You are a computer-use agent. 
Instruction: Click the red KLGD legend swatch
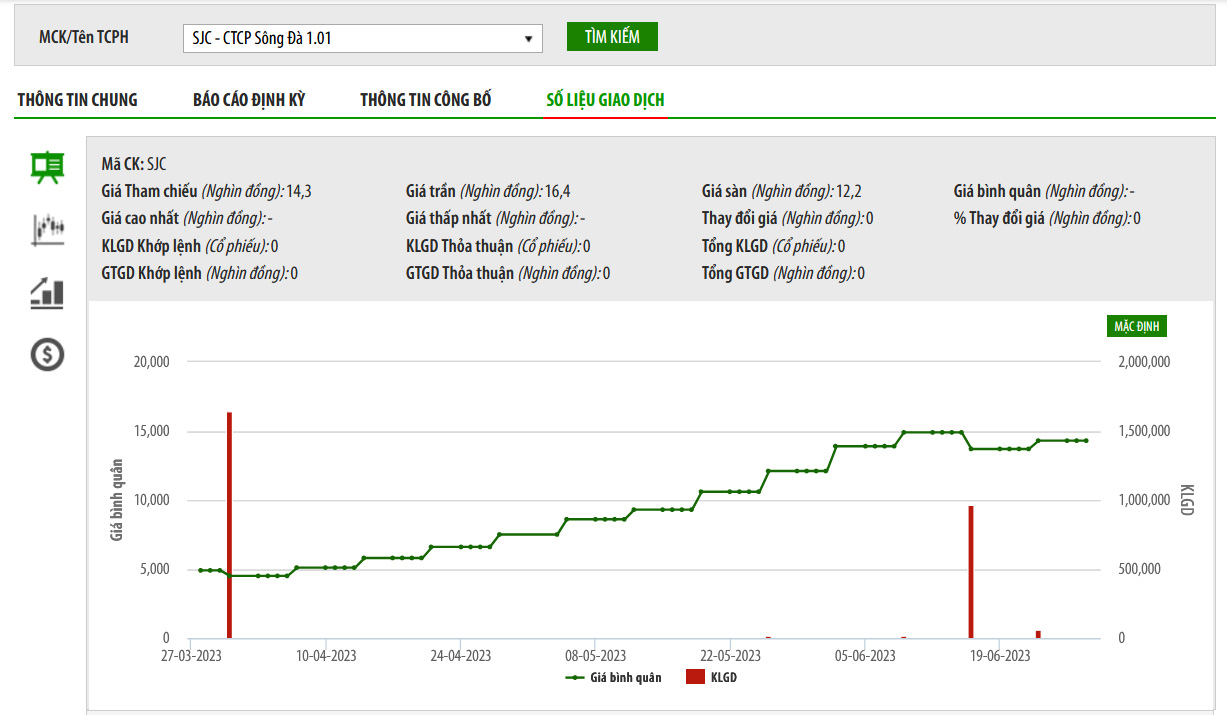(695, 678)
